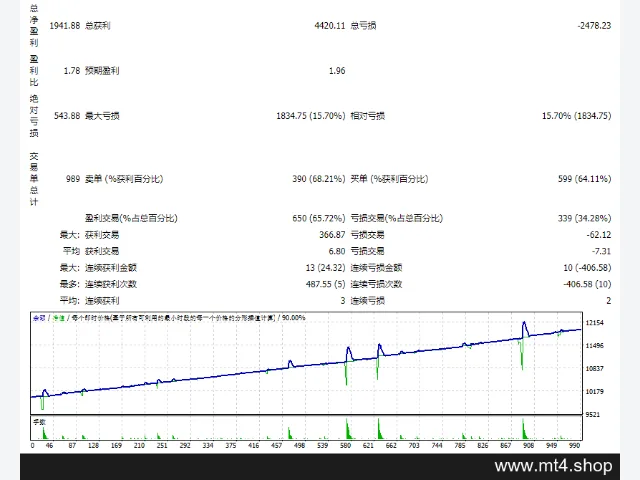Image resolution: width=640 pixels, height=480 pixels.
Task: Click the value -406.58 (10)
Action: (x=587, y=284)
